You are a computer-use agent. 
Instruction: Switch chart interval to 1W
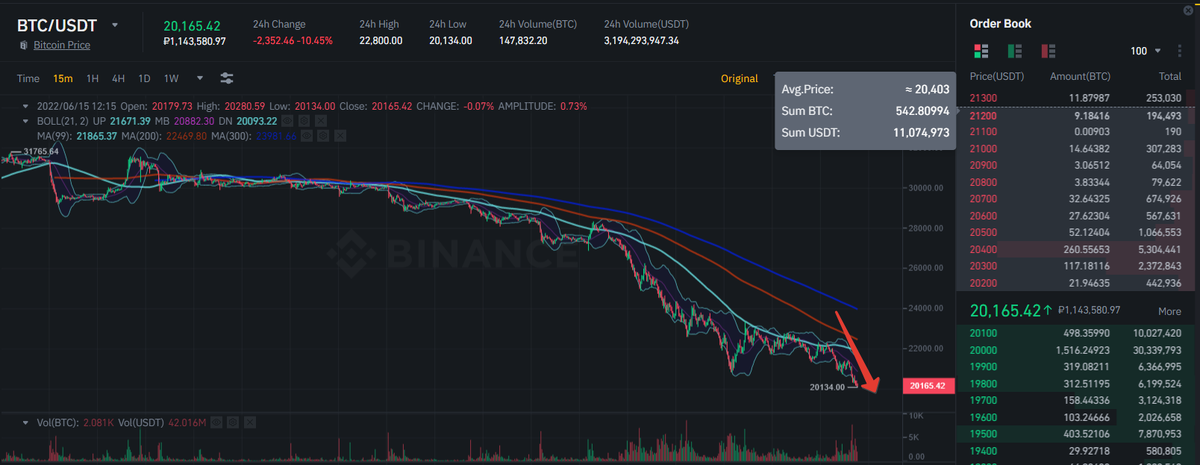click(171, 78)
